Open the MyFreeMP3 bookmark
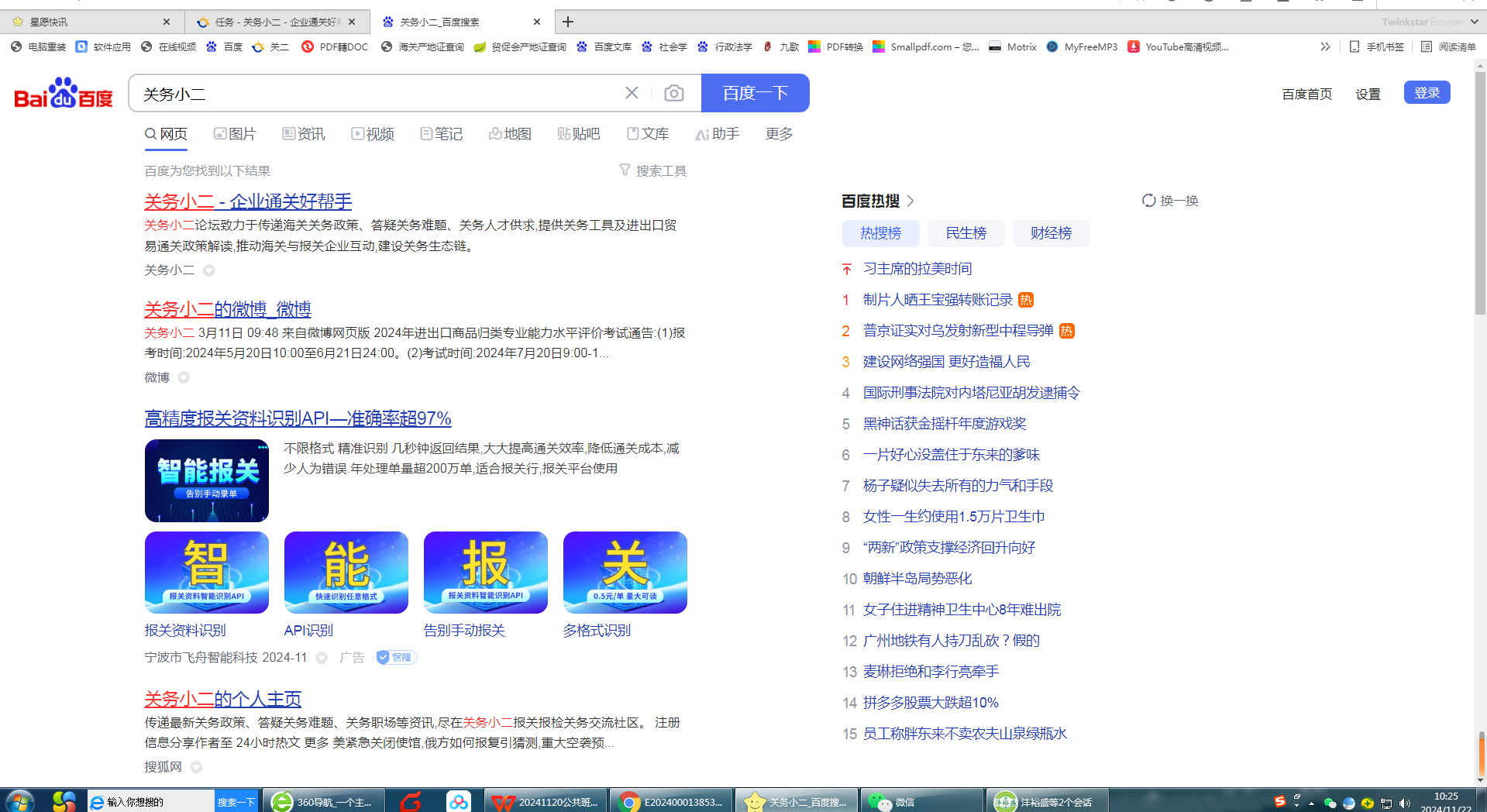The width and height of the screenshot is (1487, 812). pos(1082,46)
